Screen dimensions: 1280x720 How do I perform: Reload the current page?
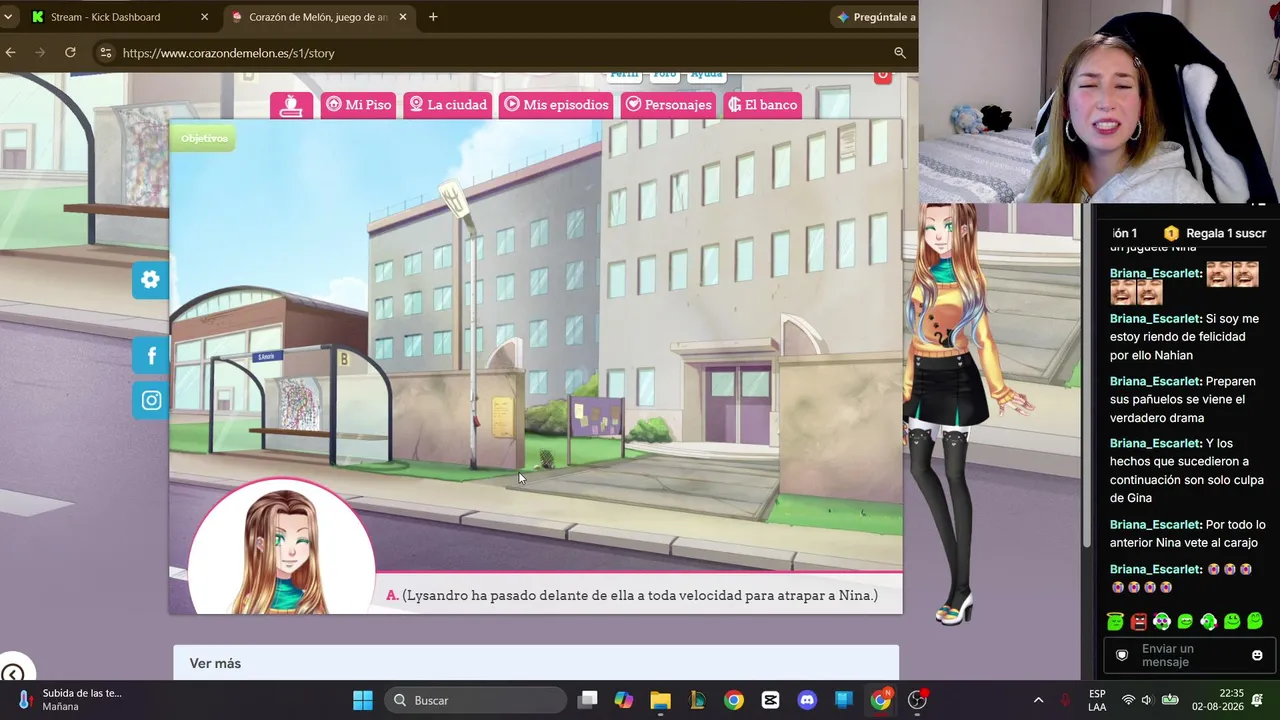pos(70,53)
